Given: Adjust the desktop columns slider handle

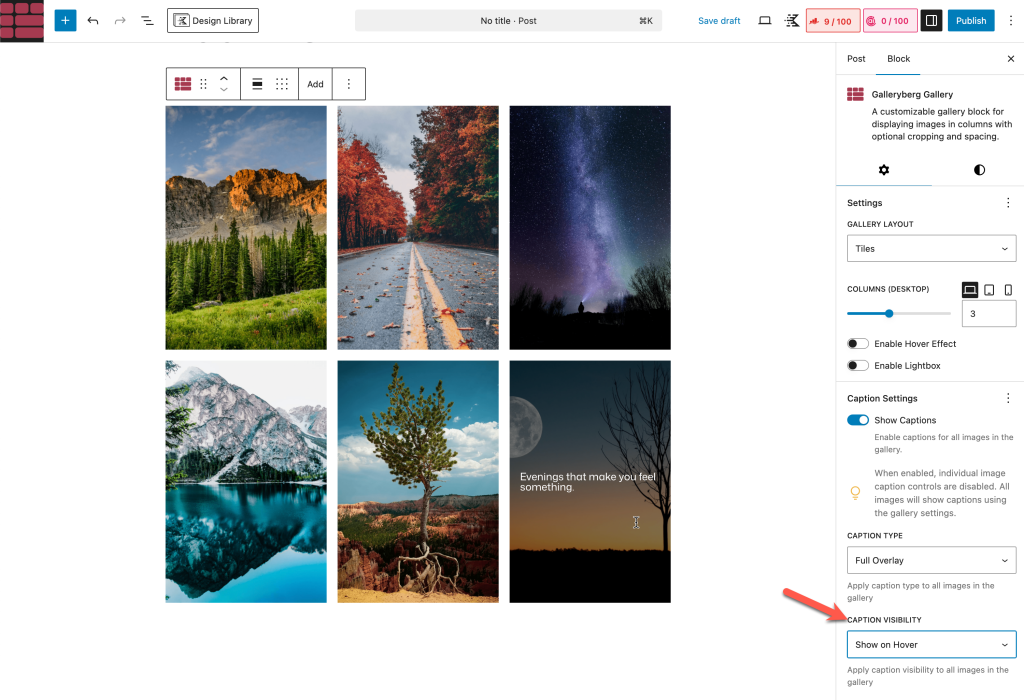Looking at the screenshot, I should [889, 313].
